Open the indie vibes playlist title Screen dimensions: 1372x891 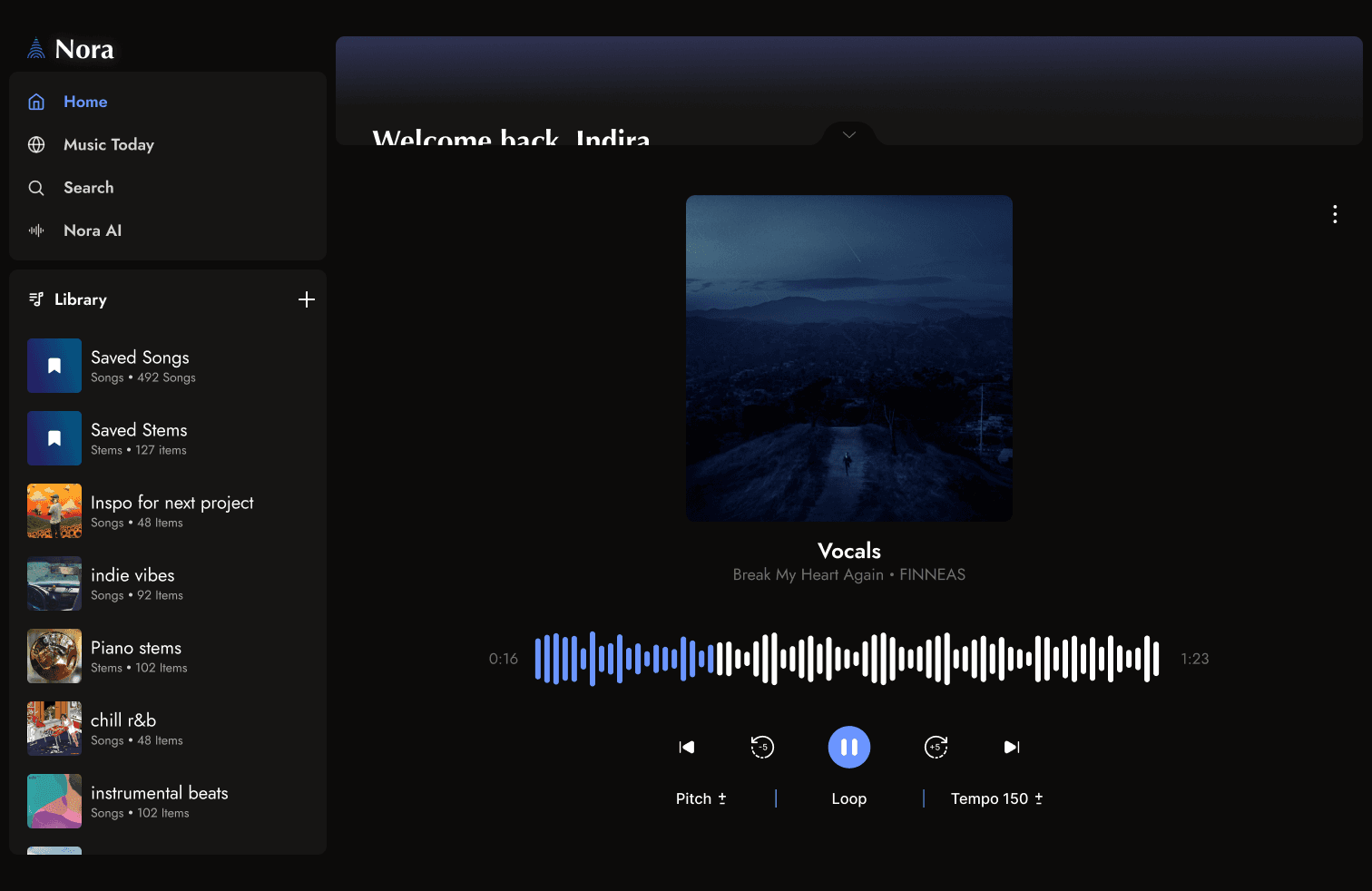(132, 575)
